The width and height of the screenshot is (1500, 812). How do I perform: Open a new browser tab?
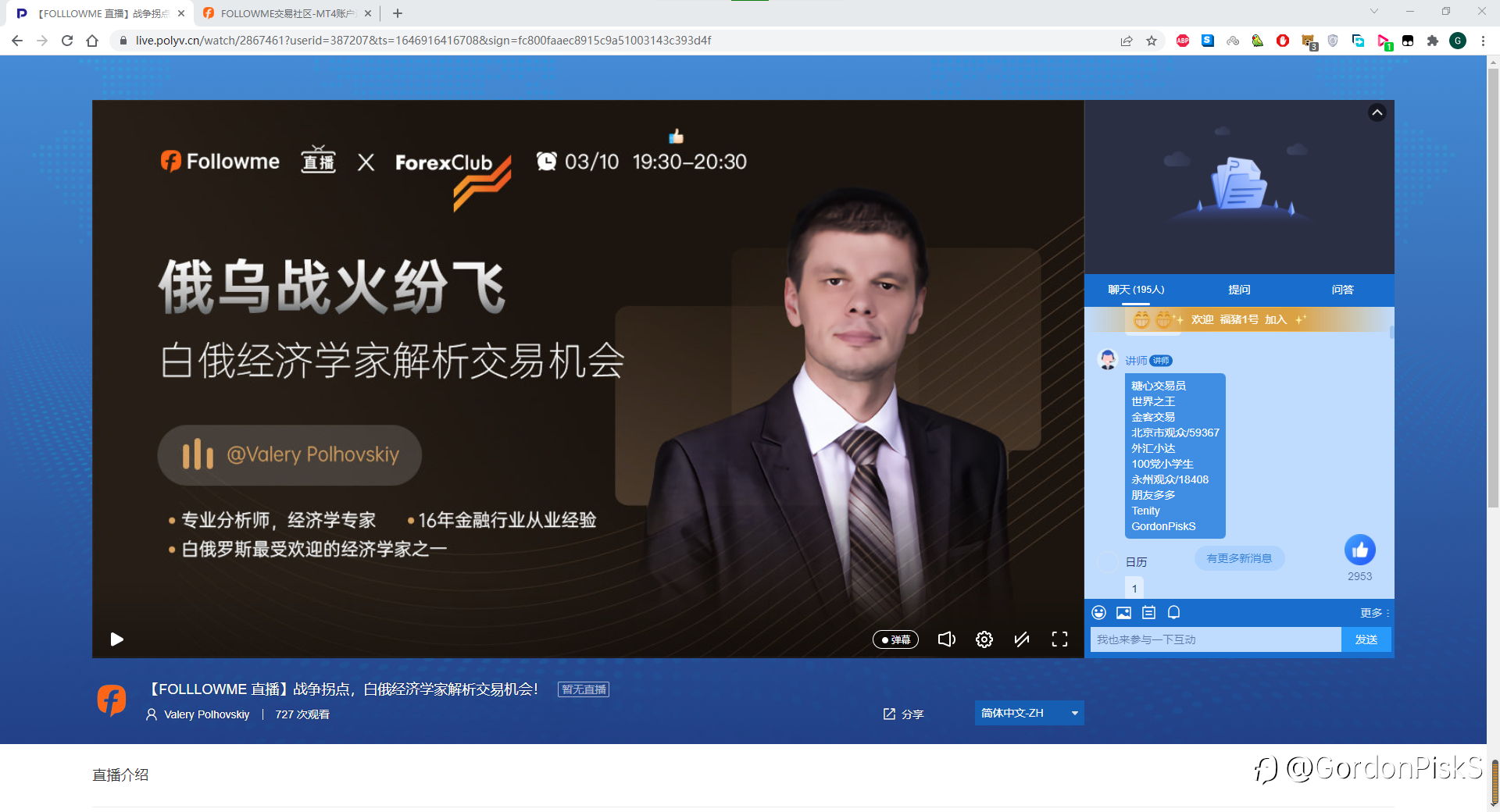click(398, 13)
